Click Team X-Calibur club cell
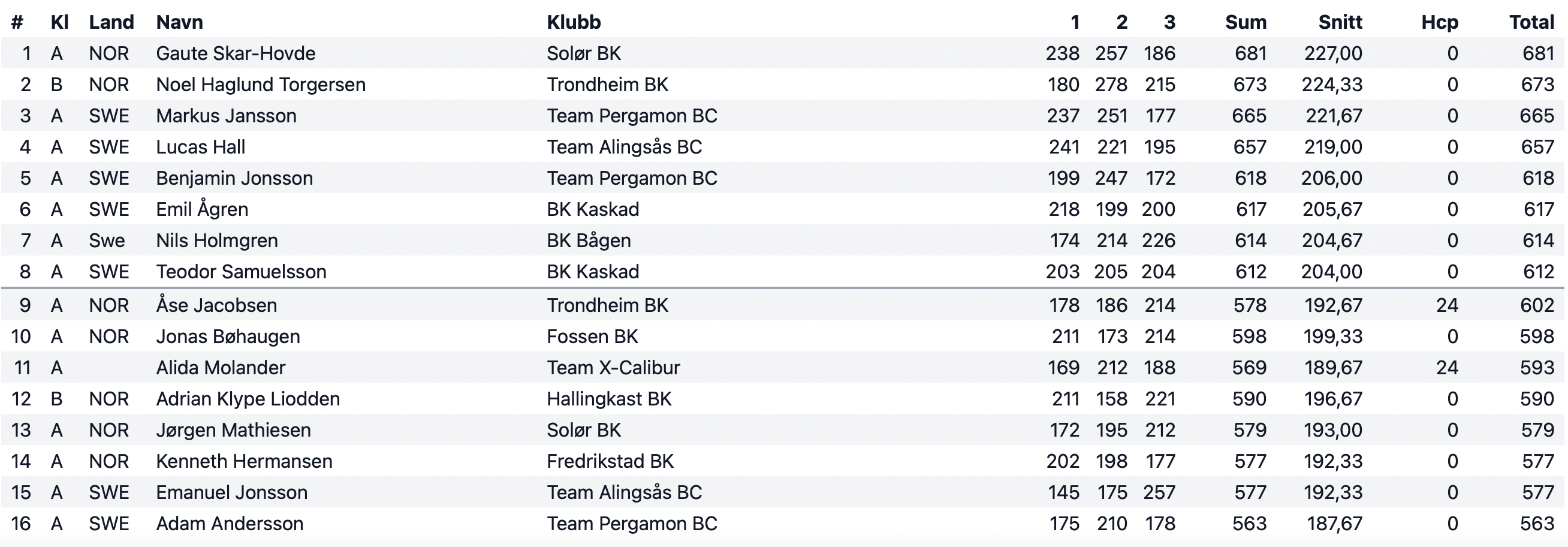 coord(613,367)
